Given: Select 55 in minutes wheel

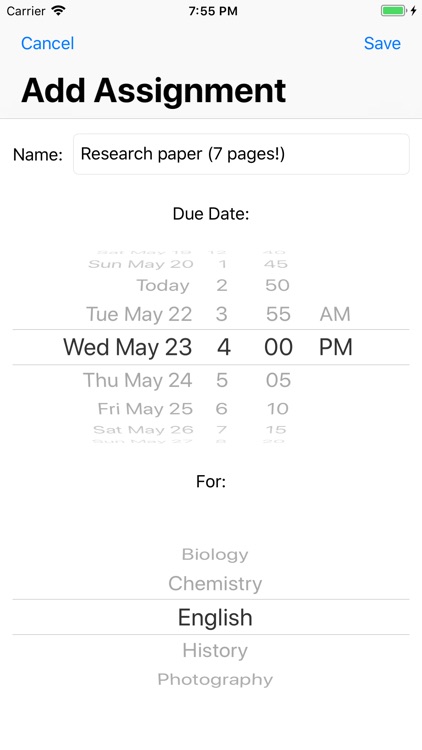Looking at the screenshot, I should [278, 314].
